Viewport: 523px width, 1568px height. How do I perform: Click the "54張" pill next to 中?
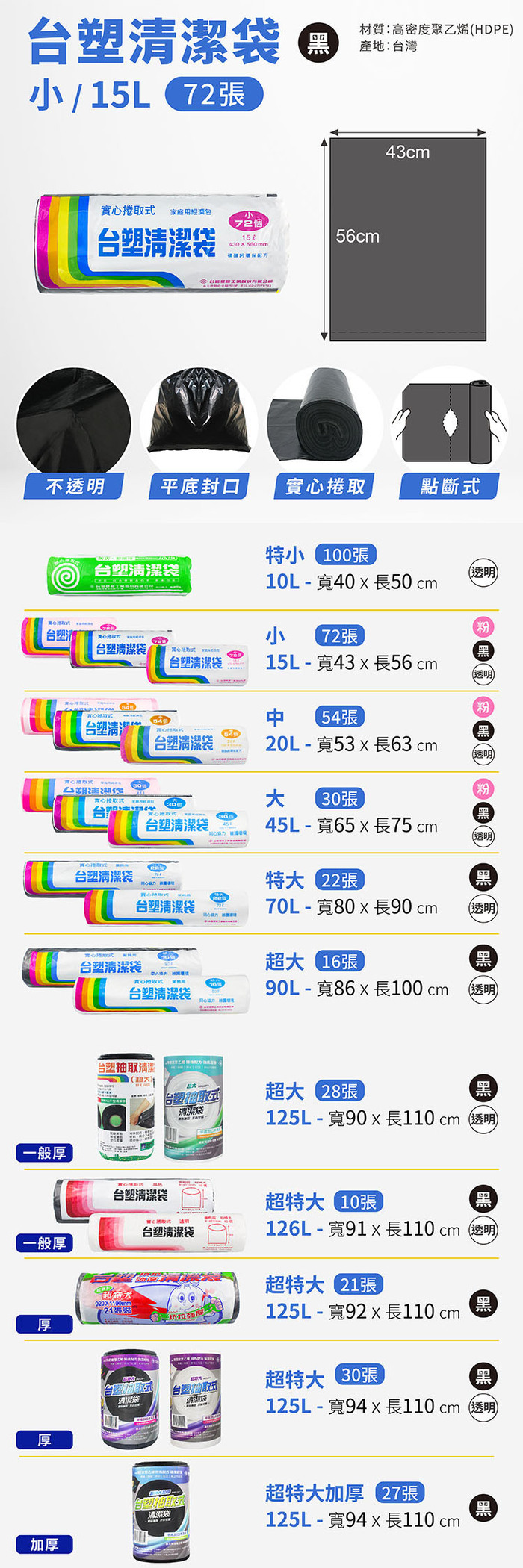click(x=339, y=718)
